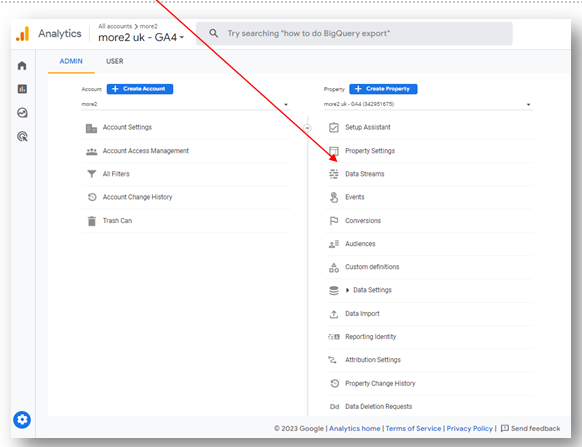
Task: Click the Custom definitions shapes icon
Action: (x=334, y=267)
